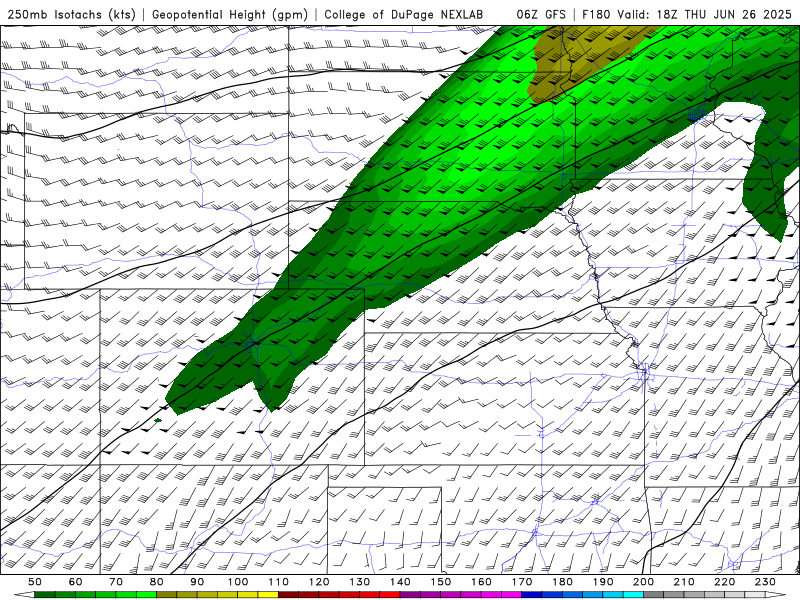Image resolution: width=800 pixels, height=600 pixels.
Task: Click the '06Z GFS' model run label
Action: 541,14
